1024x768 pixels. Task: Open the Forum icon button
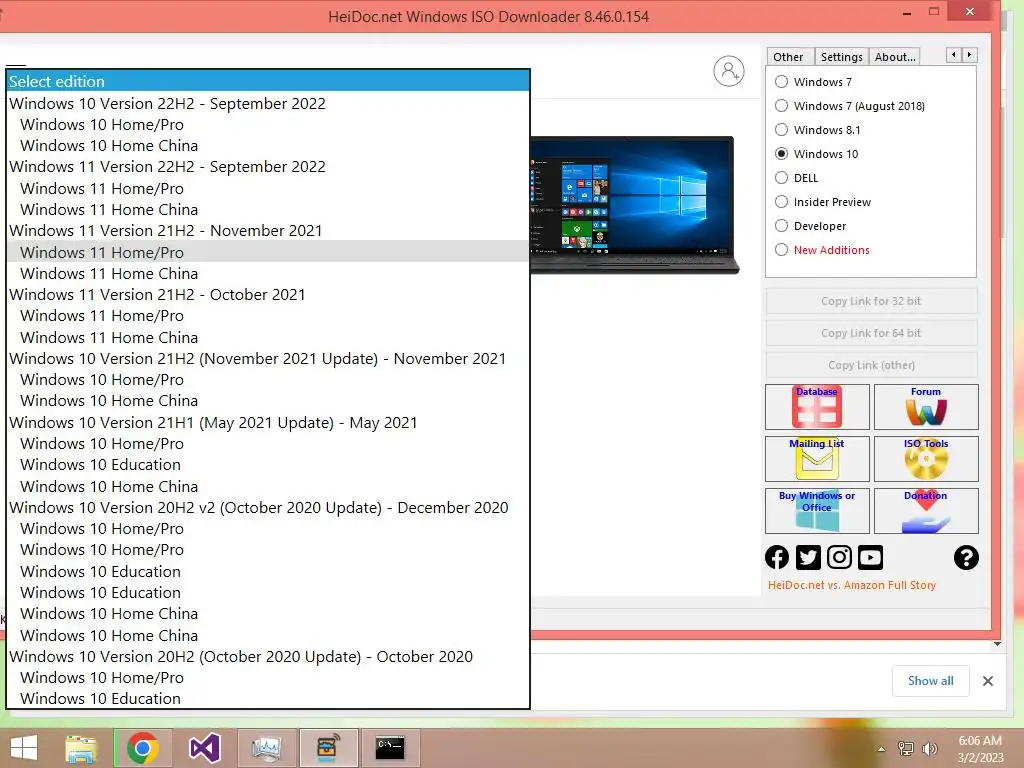point(926,406)
